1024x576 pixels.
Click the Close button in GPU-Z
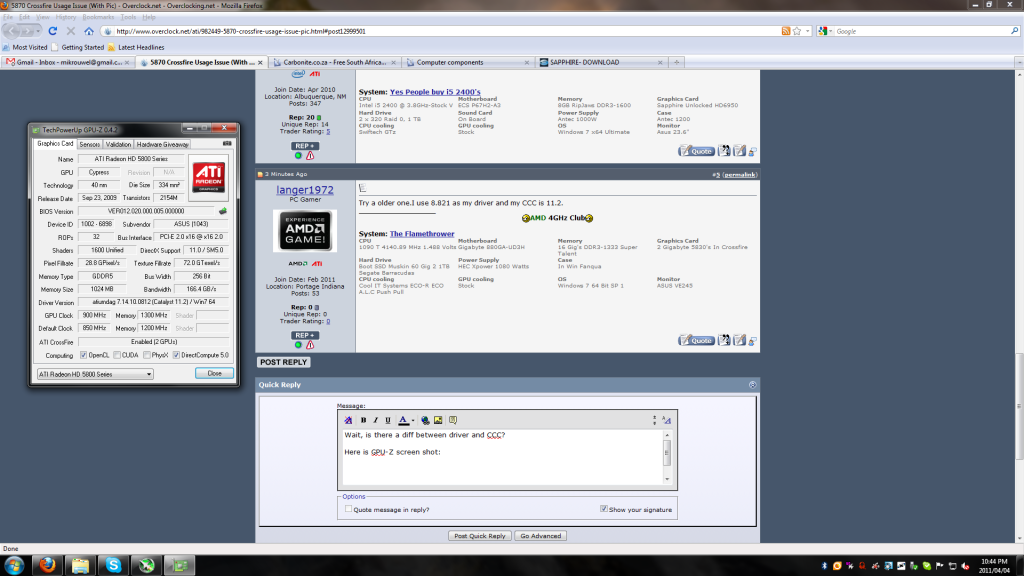(x=214, y=373)
